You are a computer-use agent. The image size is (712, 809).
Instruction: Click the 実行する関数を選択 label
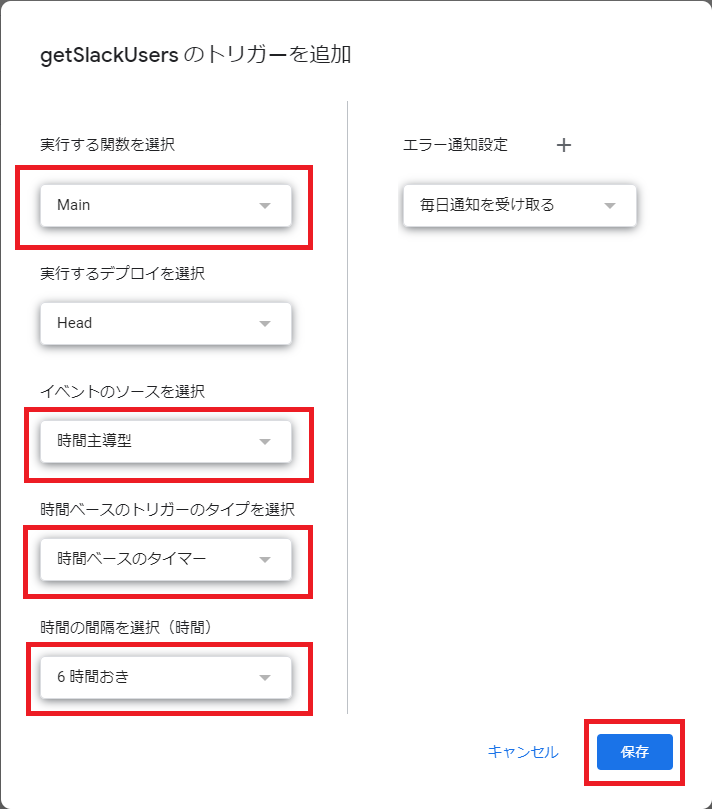(x=107, y=144)
